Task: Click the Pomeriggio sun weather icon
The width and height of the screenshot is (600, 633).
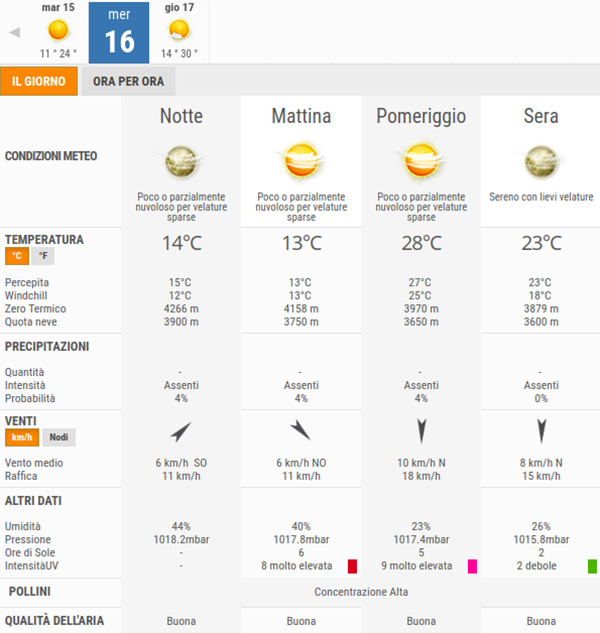Action: pos(421,161)
